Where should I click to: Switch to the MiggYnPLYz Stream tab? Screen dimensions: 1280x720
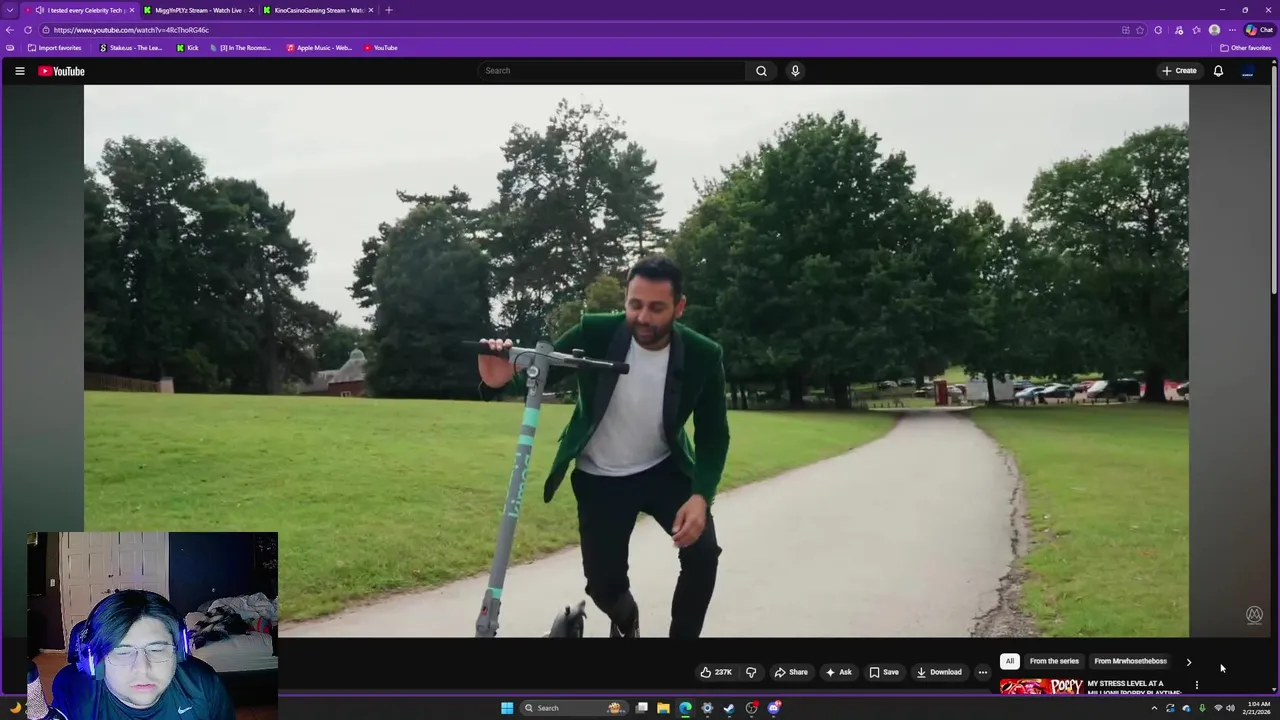click(x=198, y=10)
